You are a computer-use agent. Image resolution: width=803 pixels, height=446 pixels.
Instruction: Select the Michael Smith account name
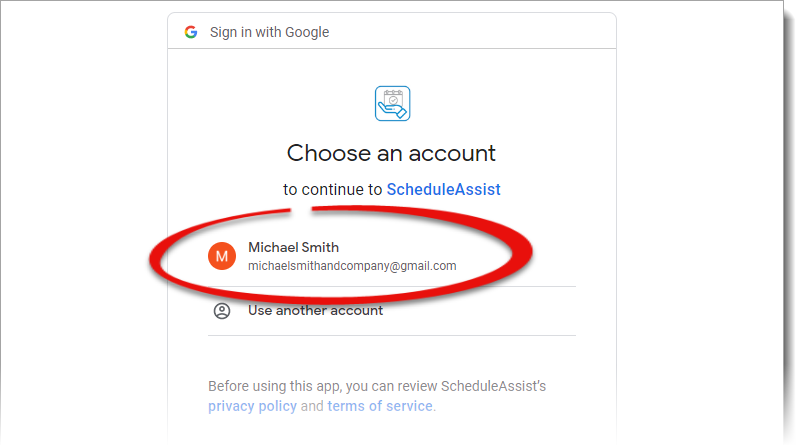[293, 247]
